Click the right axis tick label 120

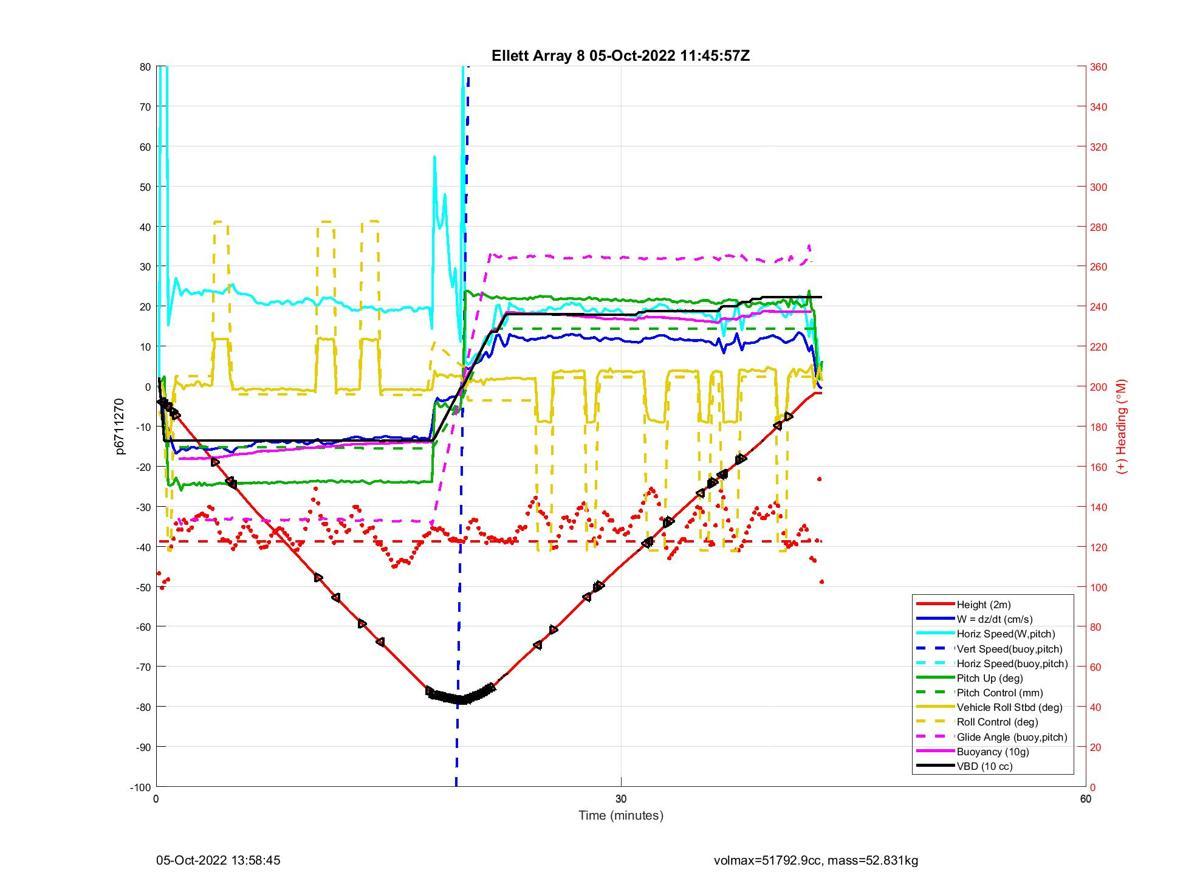click(x=1098, y=547)
